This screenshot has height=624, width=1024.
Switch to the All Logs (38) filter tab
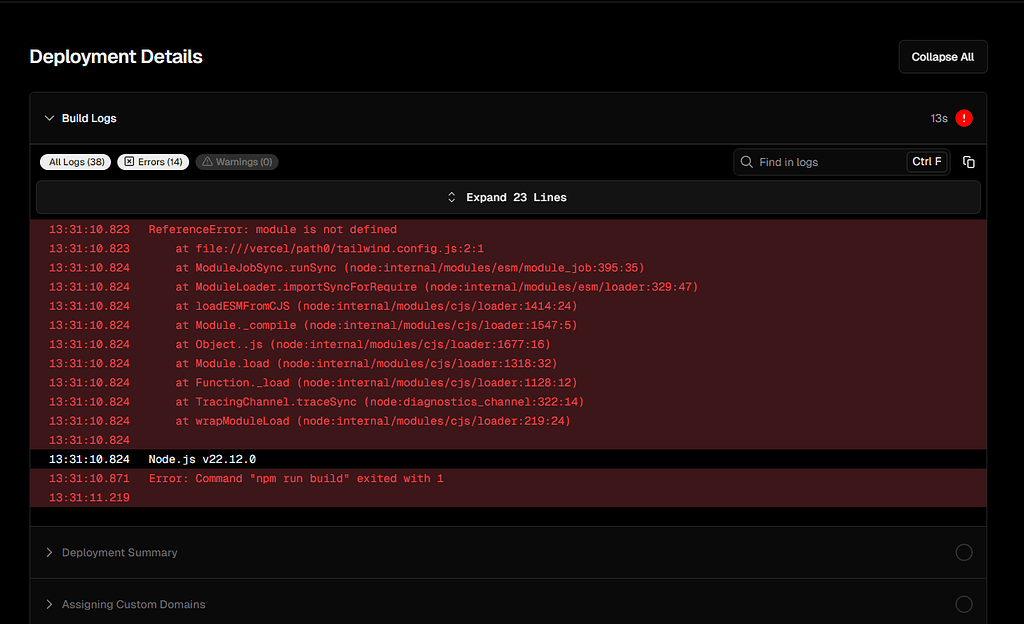pos(75,161)
